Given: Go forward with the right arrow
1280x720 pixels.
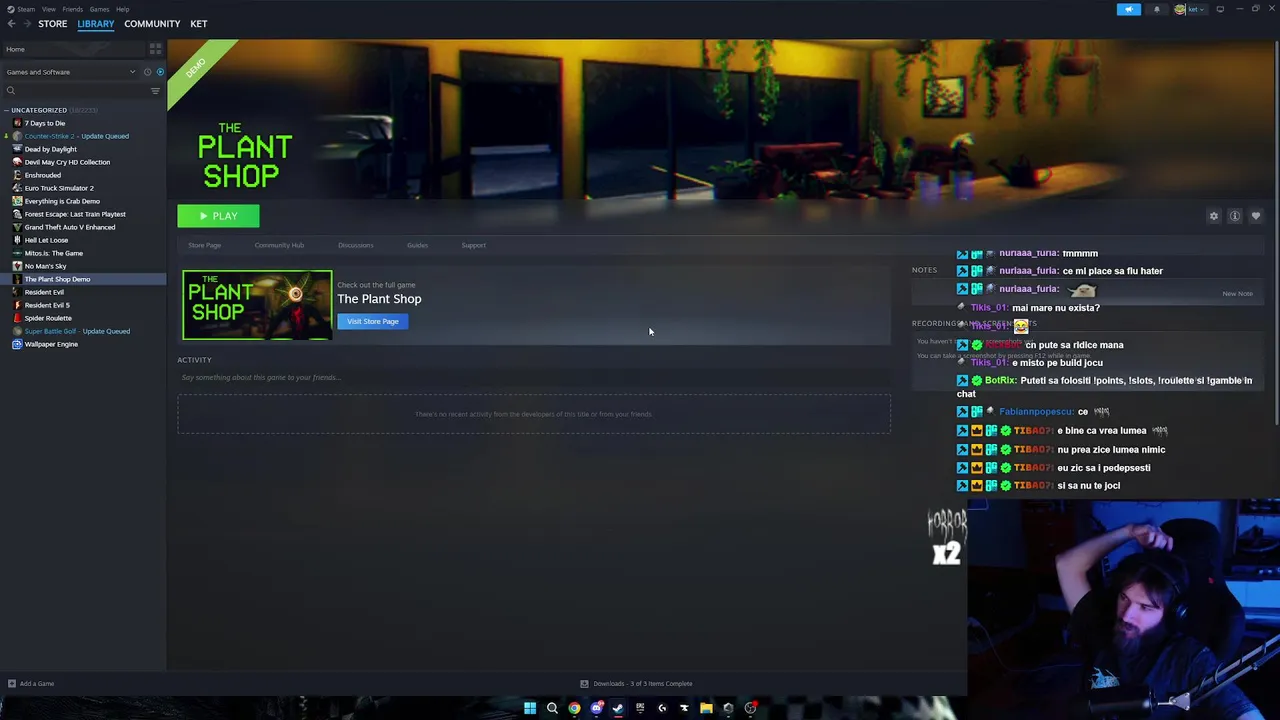Looking at the screenshot, I should pos(26,24).
